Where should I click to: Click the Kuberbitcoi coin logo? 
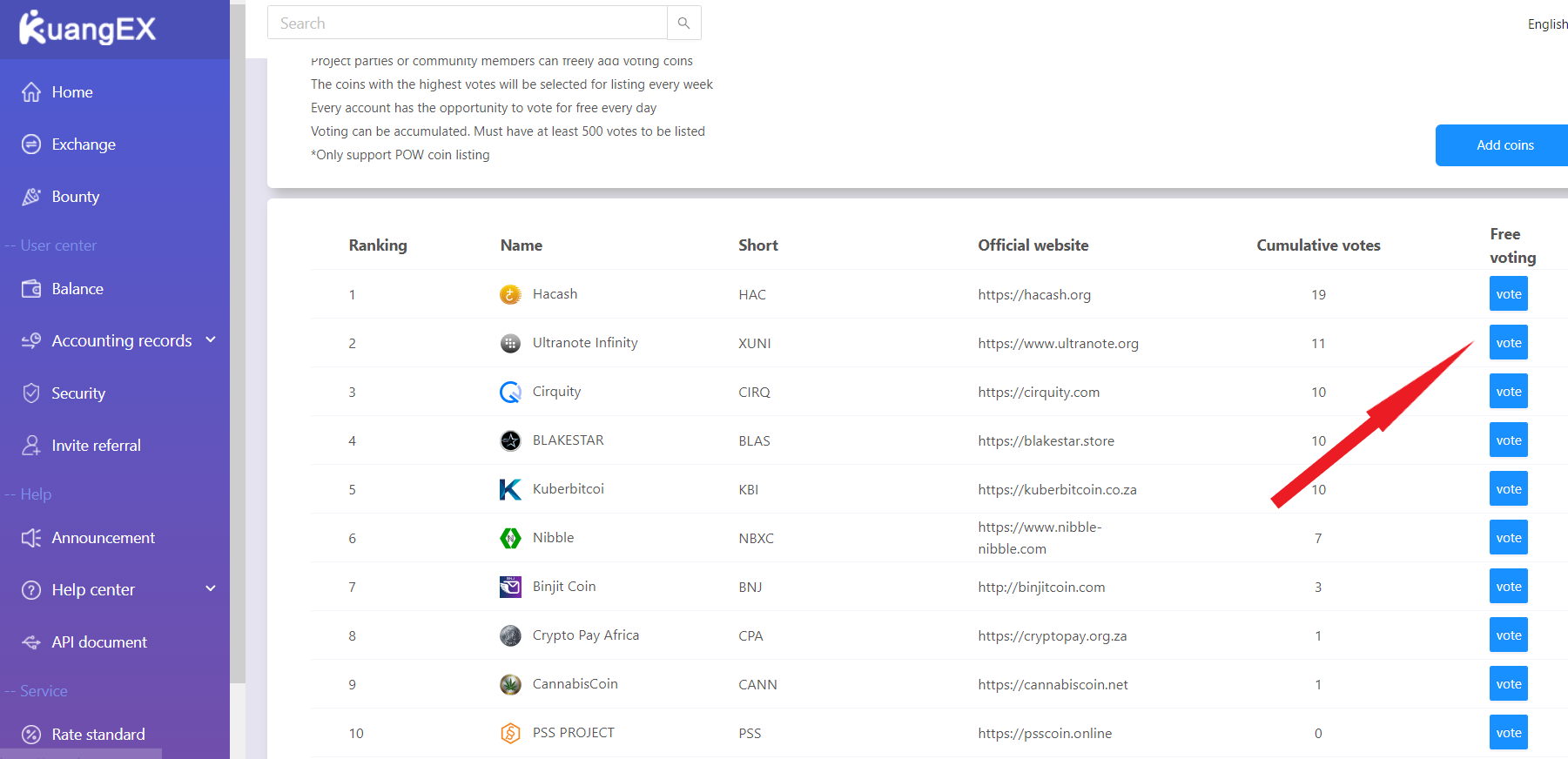pos(510,489)
